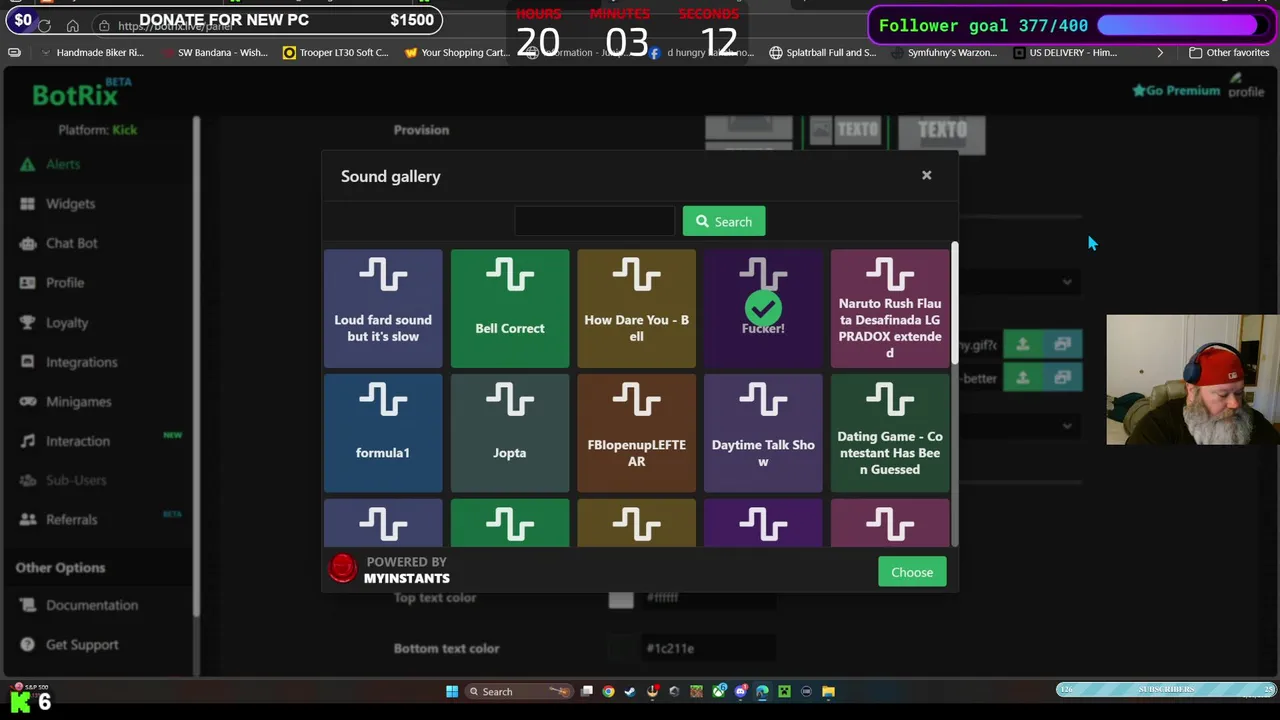Screen dimensions: 1280x720
Task: Open the second row gallery button
Action: (x=1062, y=378)
